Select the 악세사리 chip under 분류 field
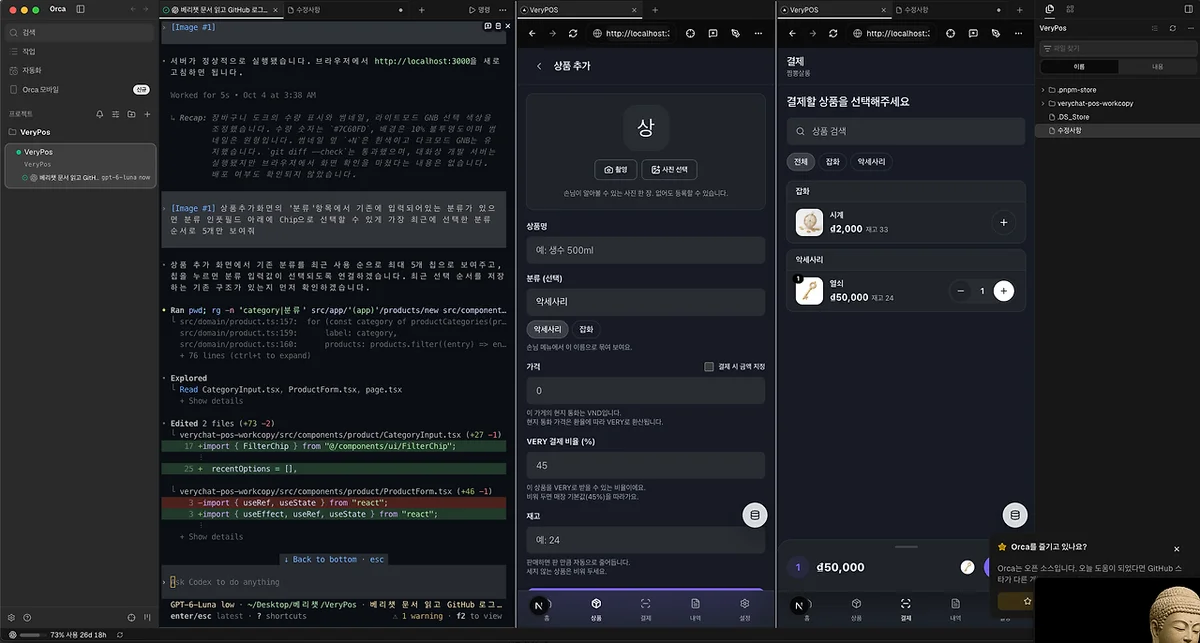Image resolution: width=1200 pixels, height=643 pixels. [547, 329]
